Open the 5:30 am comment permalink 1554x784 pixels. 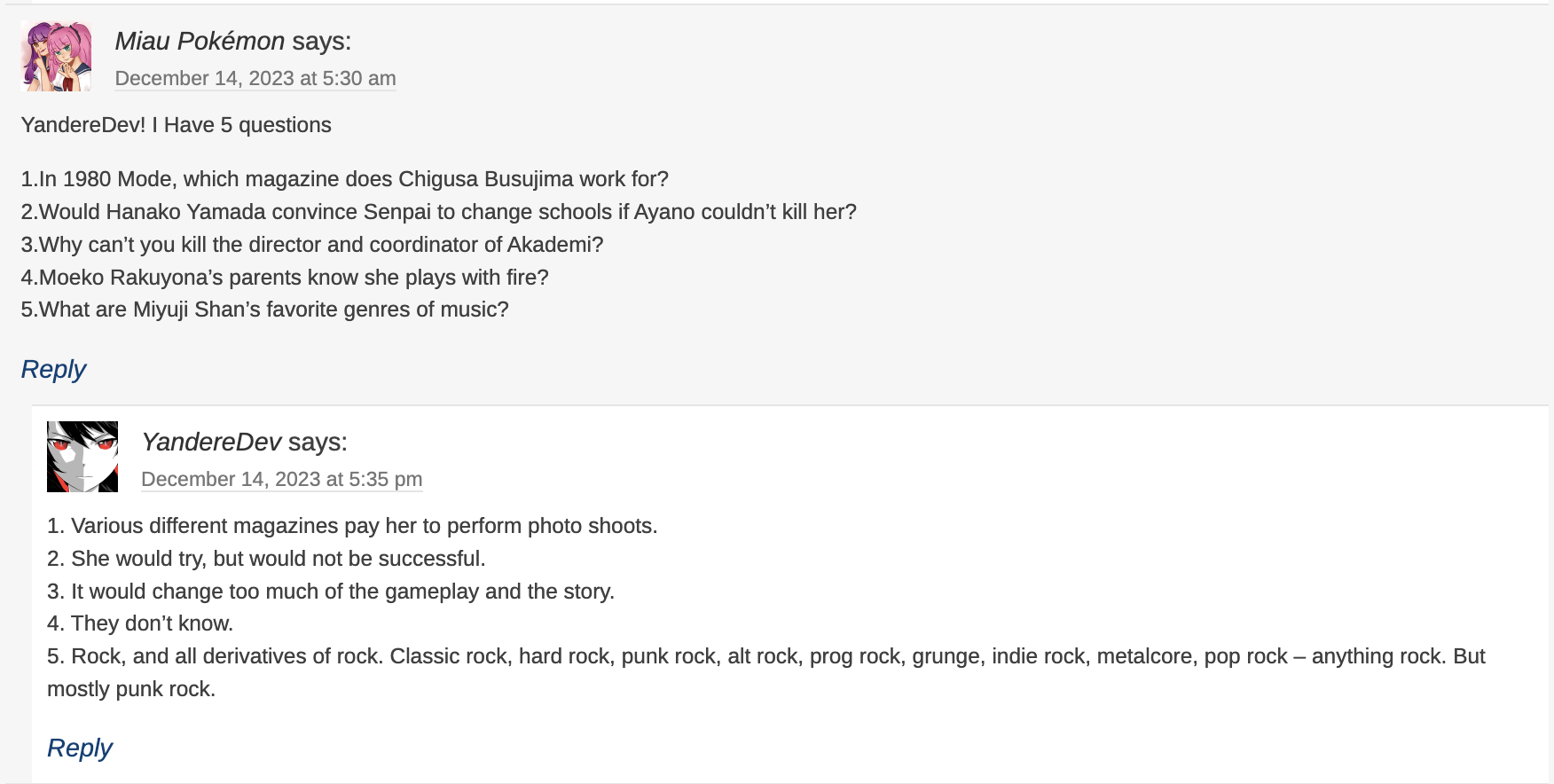[255, 78]
